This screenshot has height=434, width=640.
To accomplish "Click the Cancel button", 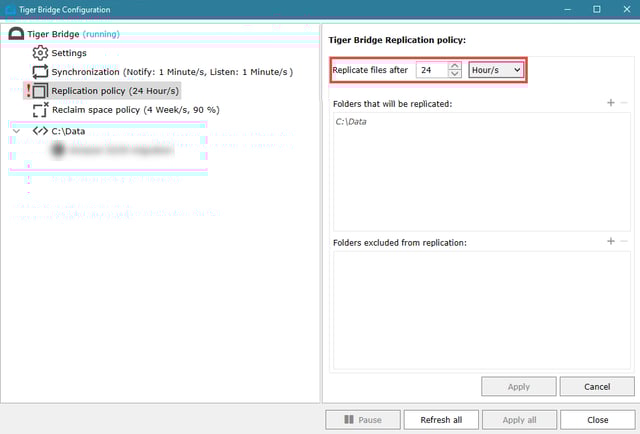I will click(597, 386).
